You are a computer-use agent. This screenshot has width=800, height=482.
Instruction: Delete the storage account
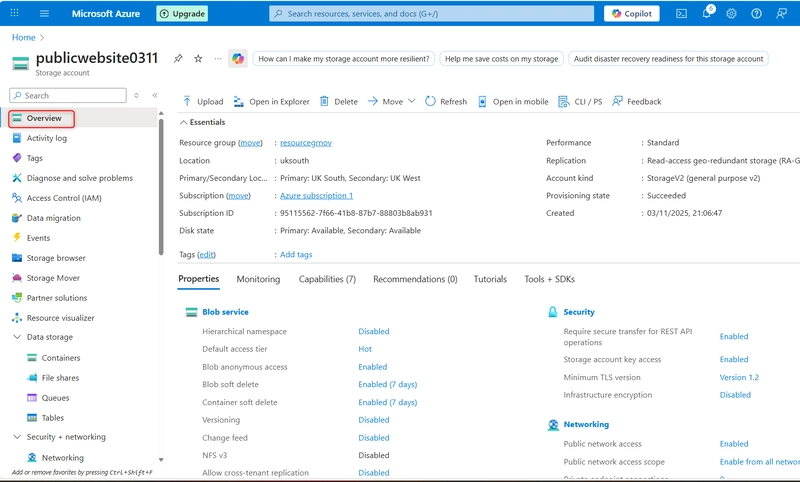pos(338,101)
